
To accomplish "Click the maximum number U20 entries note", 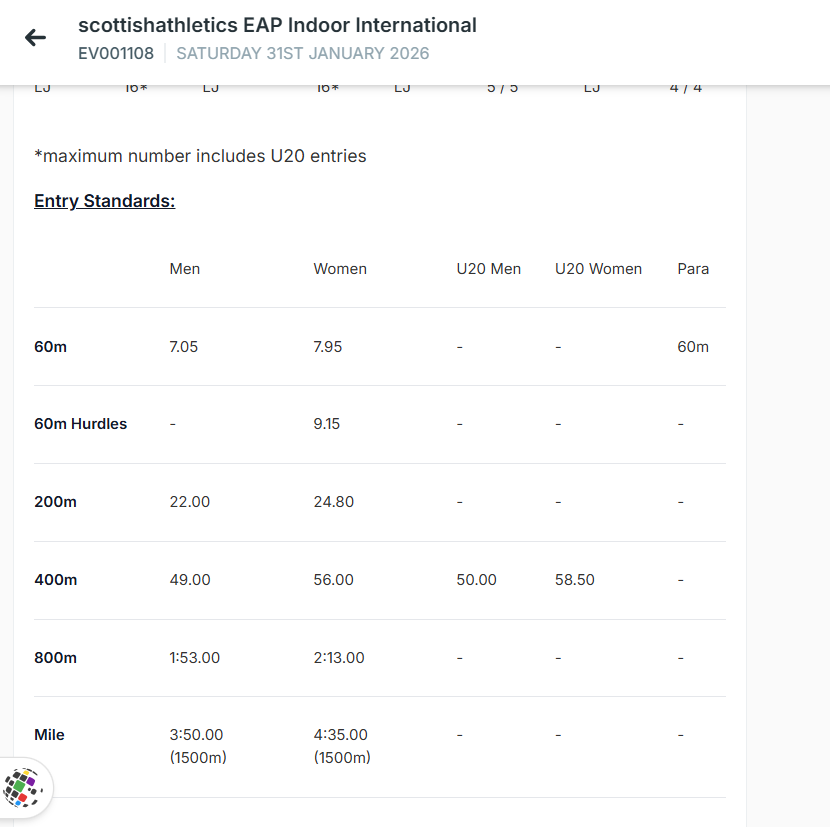I will 200,156.
